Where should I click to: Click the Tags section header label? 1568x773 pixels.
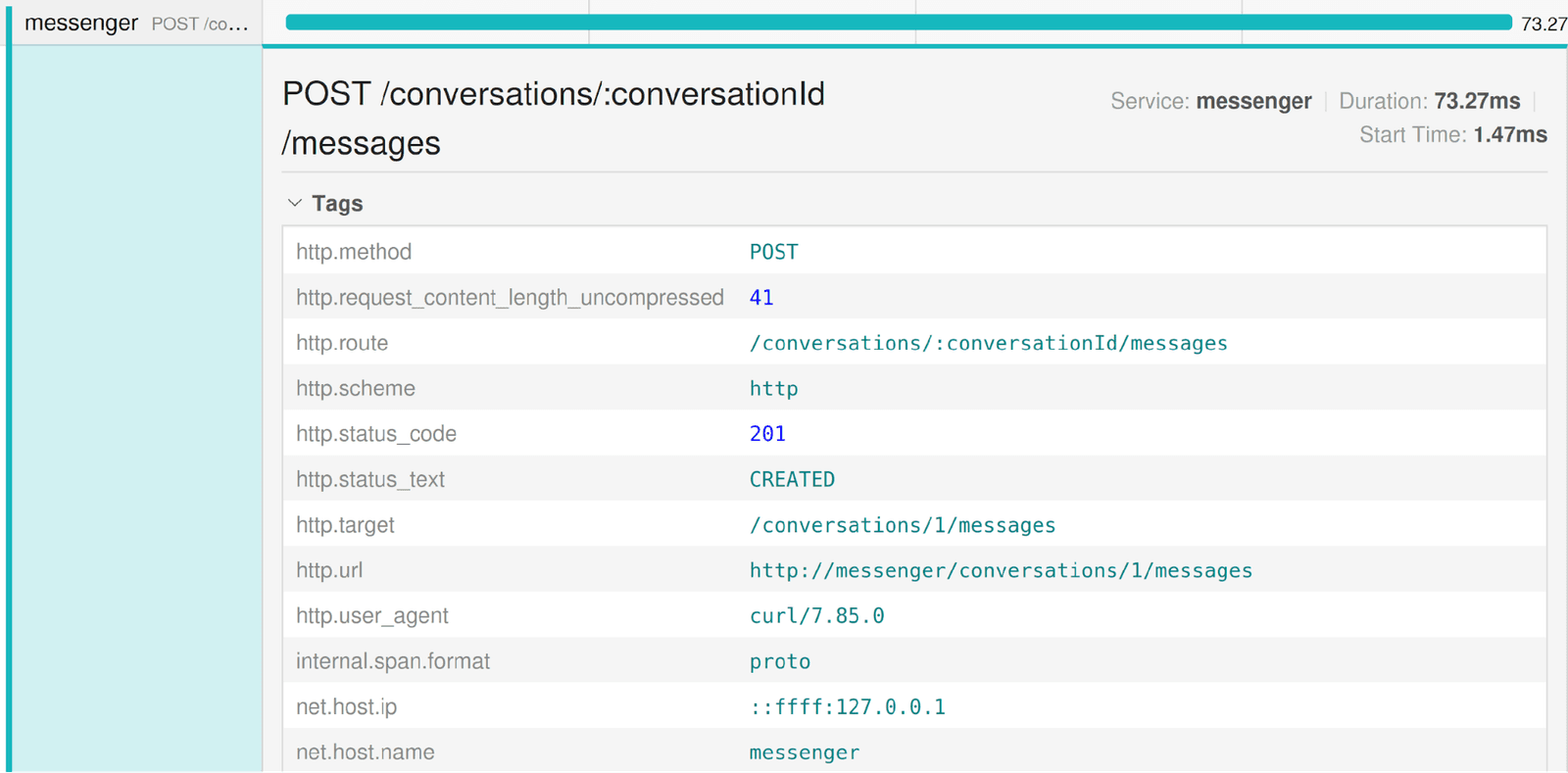337,204
